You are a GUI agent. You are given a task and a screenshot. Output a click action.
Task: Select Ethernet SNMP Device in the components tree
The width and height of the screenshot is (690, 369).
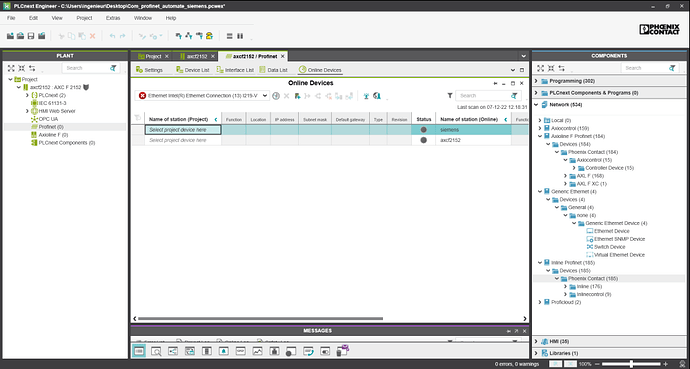[x=620, y=239]
